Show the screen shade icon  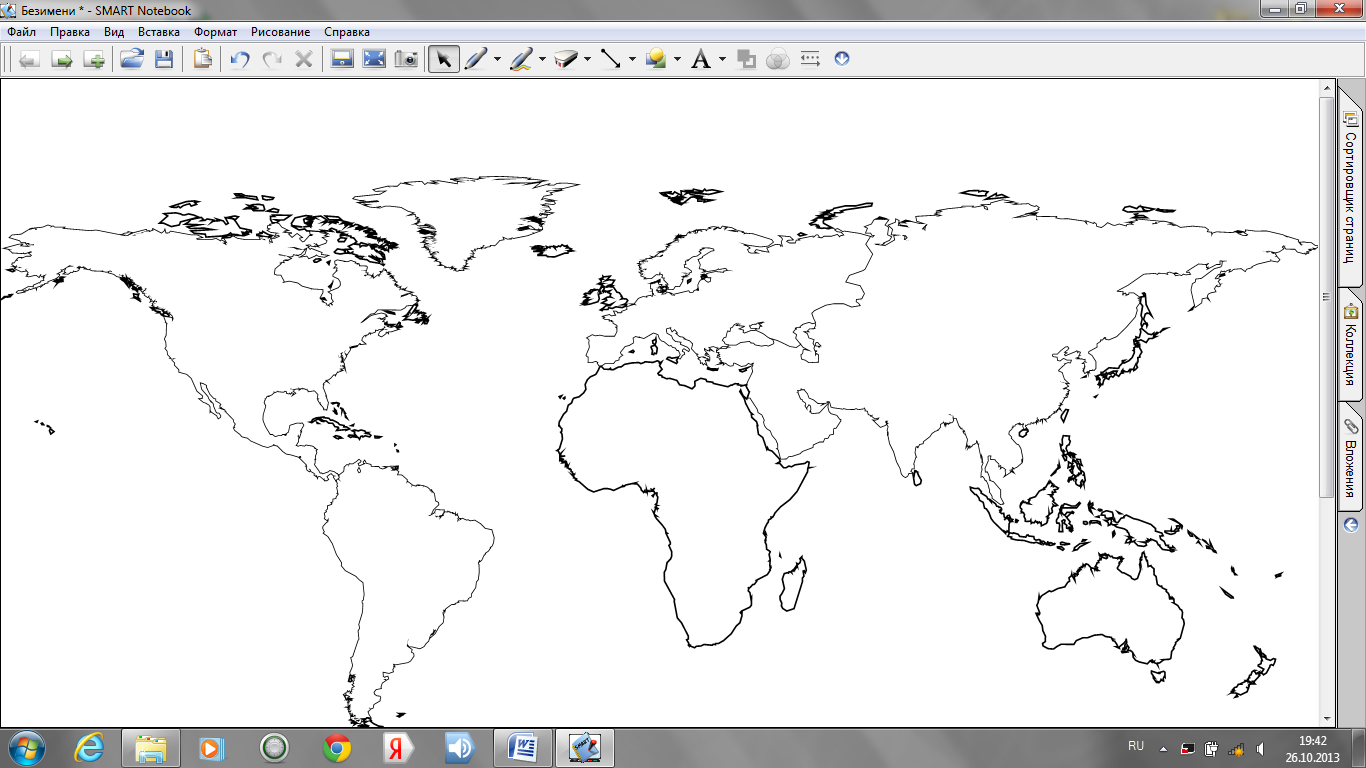click(342, 59)
